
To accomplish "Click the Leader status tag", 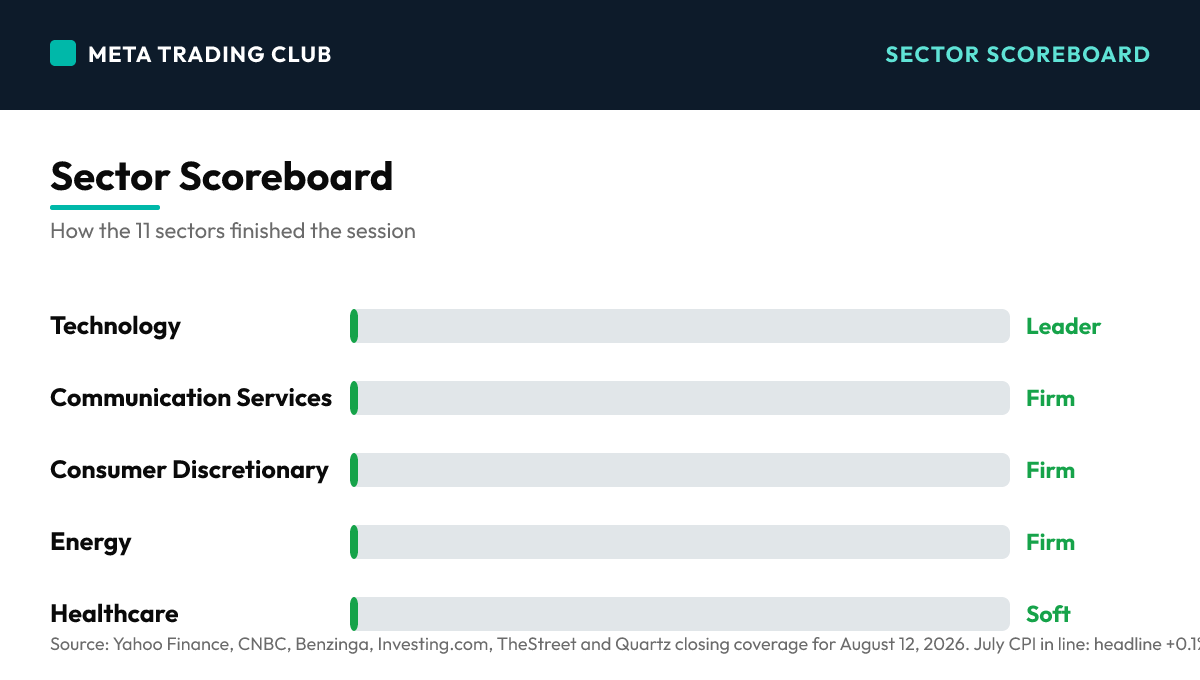I will (x=1063, y=326).
